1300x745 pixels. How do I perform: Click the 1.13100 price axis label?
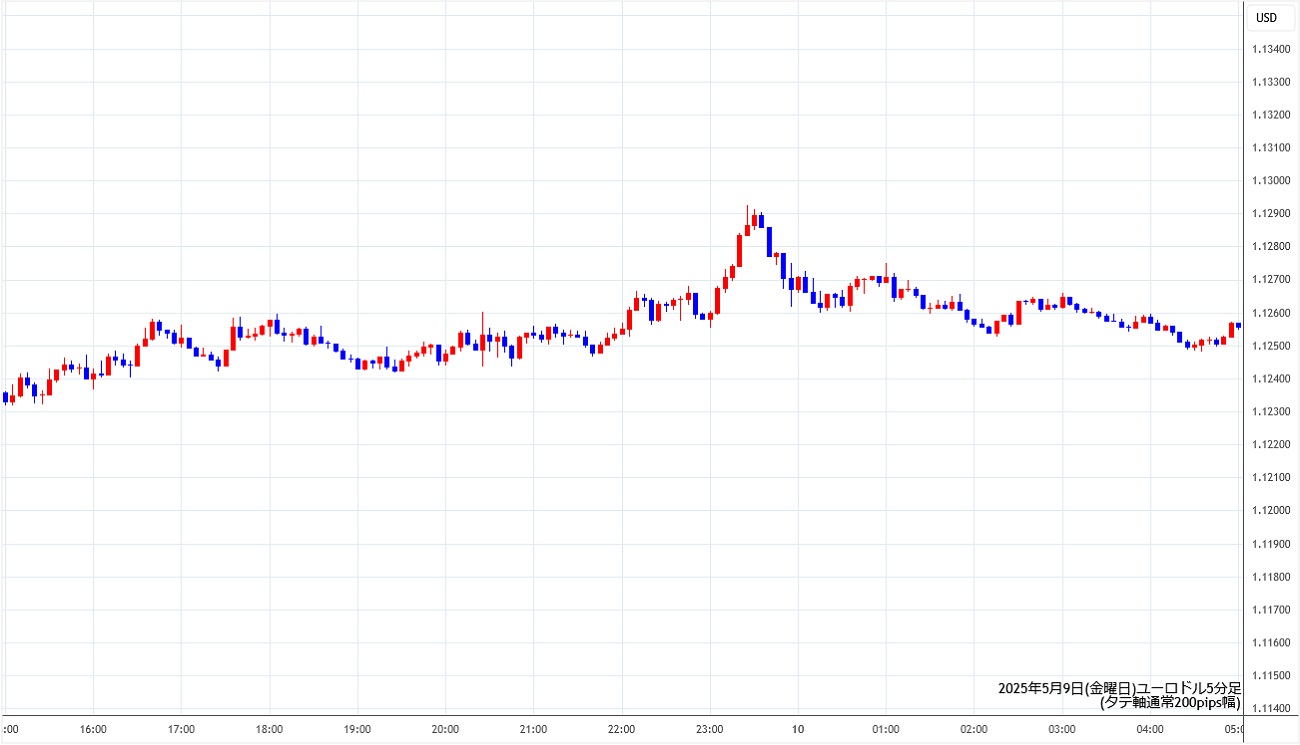pos(1269,149)
